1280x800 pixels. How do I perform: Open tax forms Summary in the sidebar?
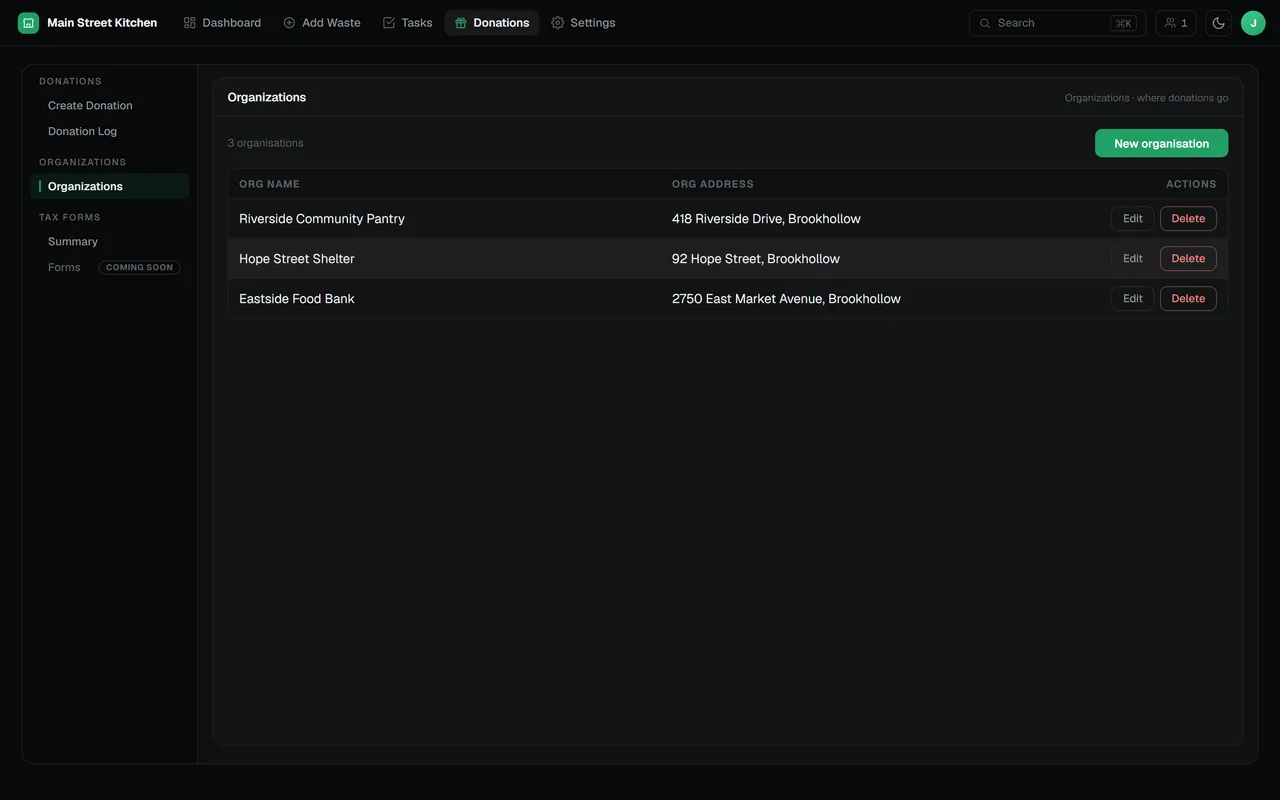tap(110, 241)
